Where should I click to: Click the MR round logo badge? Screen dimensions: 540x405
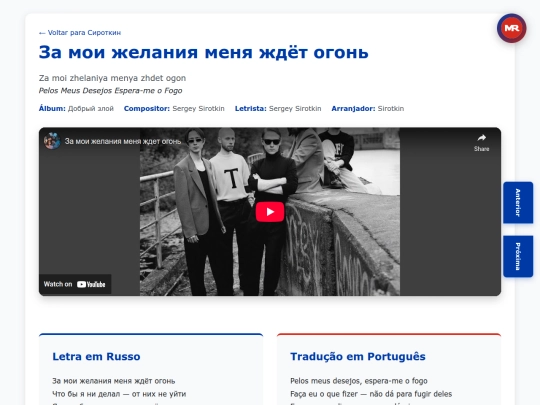point(511,28)
